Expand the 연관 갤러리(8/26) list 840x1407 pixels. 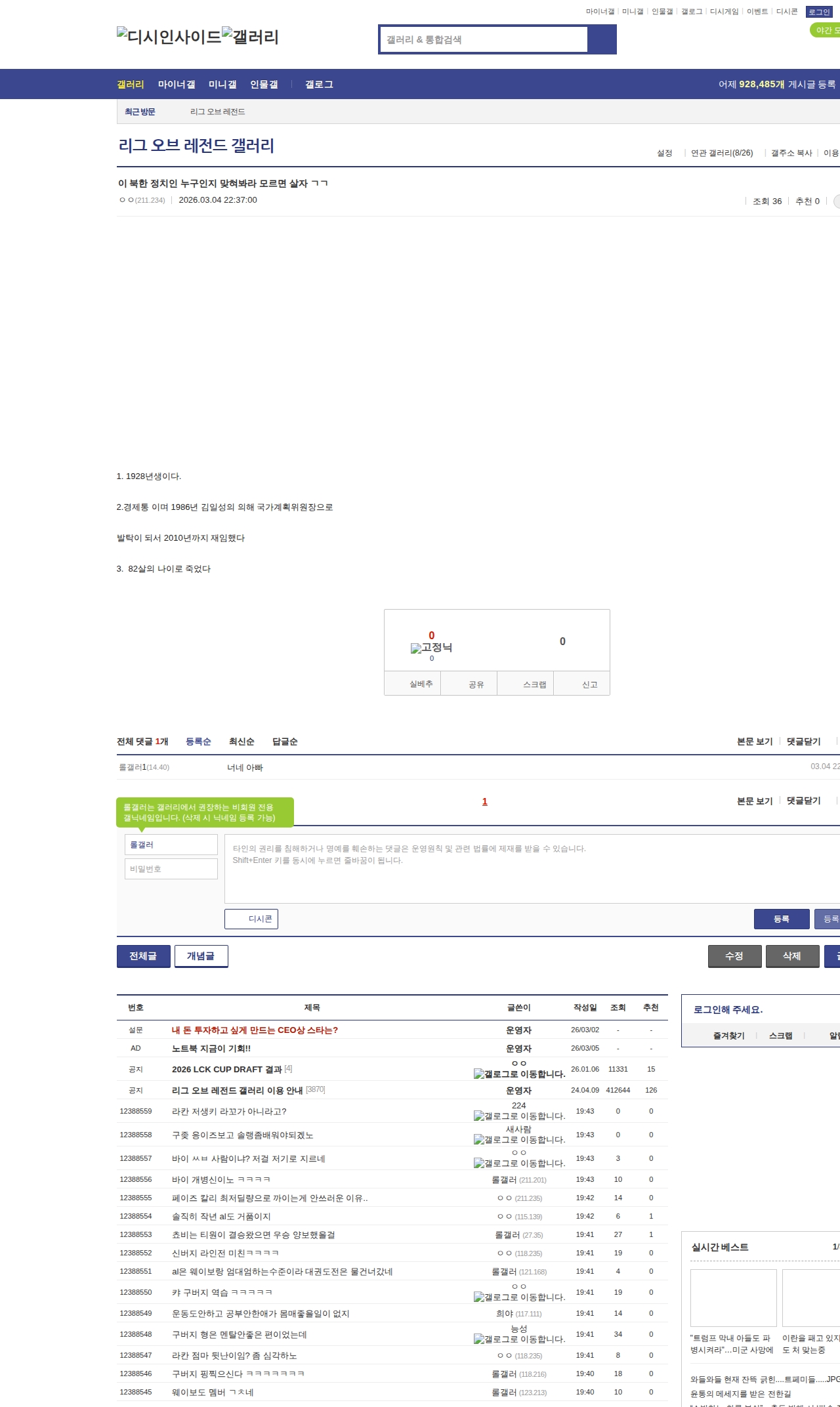(722, 153)
